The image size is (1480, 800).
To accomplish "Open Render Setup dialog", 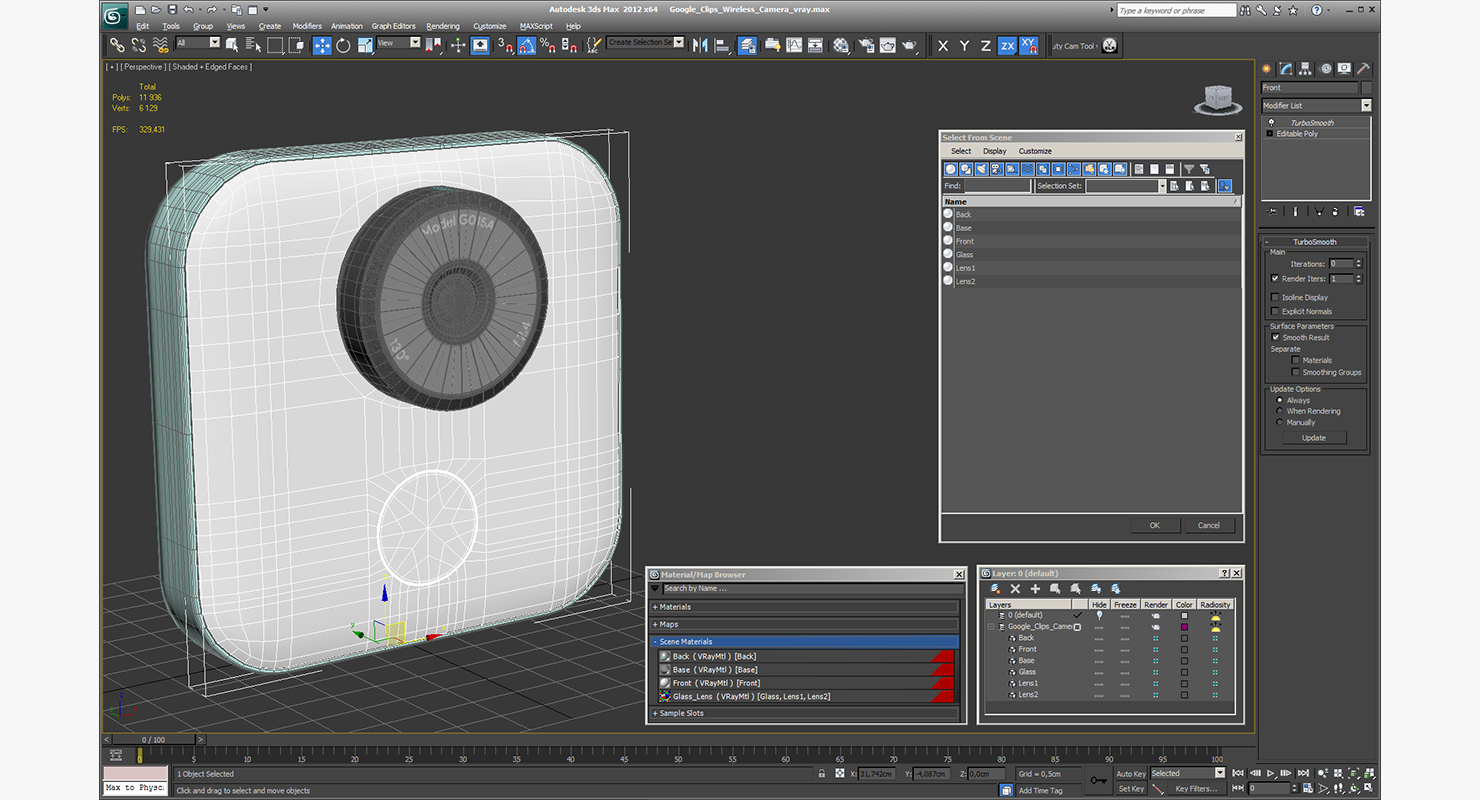I will [x=865, y=45].
